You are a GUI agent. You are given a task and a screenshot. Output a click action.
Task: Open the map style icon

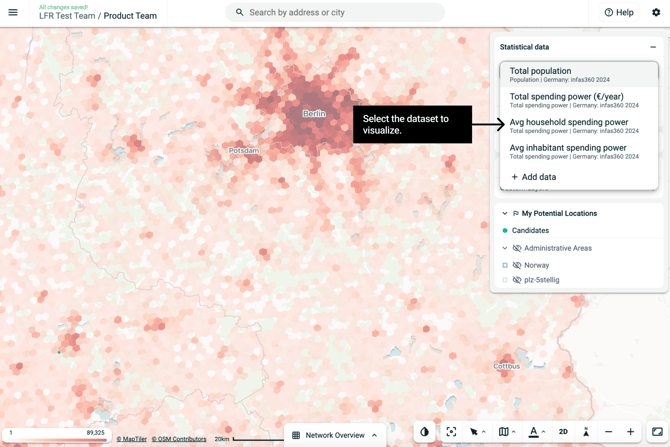[x=503, y=432]
